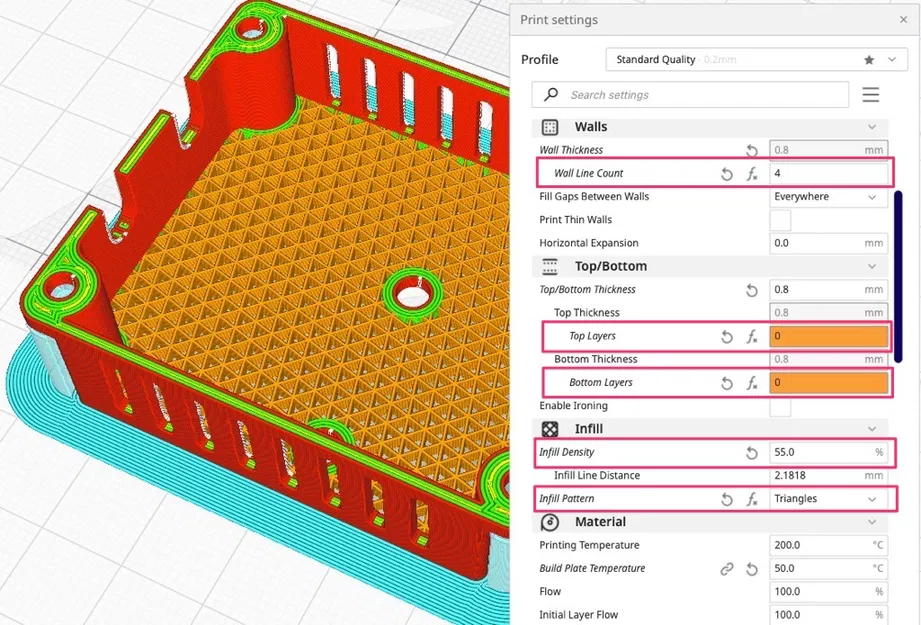
Task: Reset the Wall Line Count value
Action: point(727,174)
